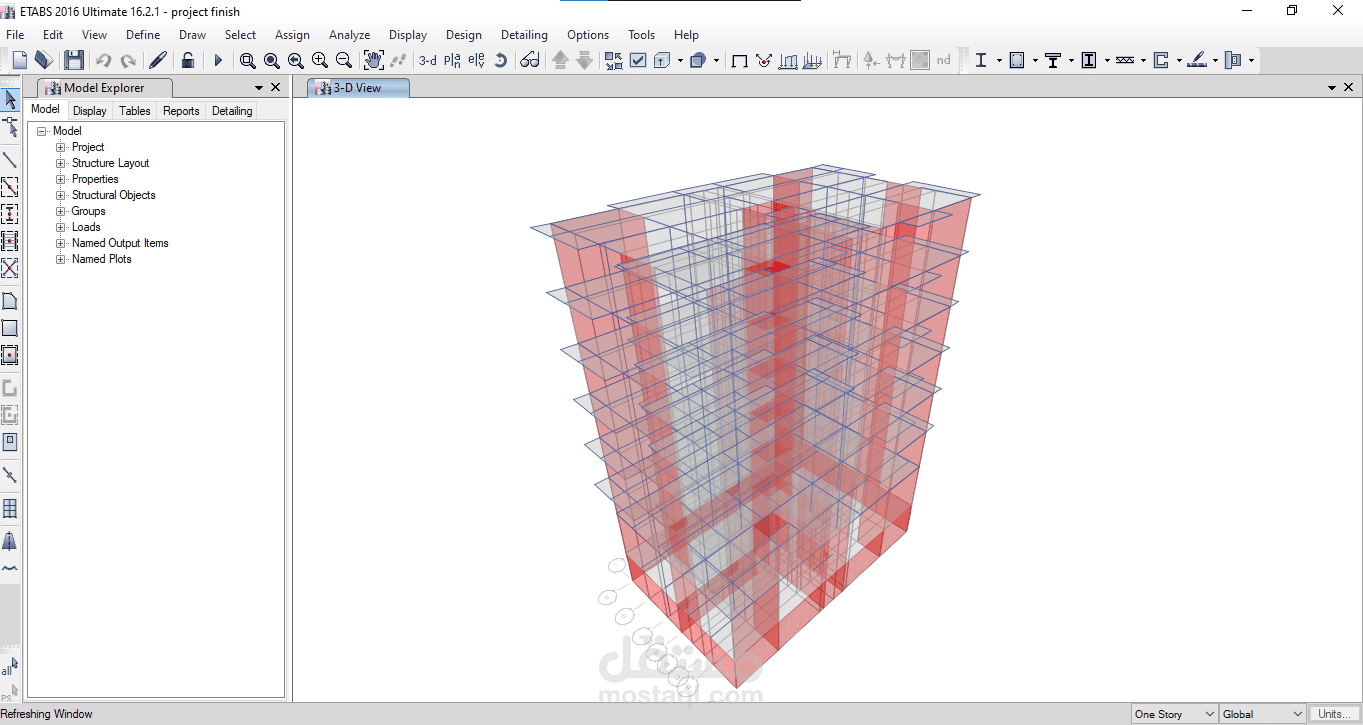Activate the Pan hand tool
Viewport: 1363px width, 725px height.
coord(373,60)
